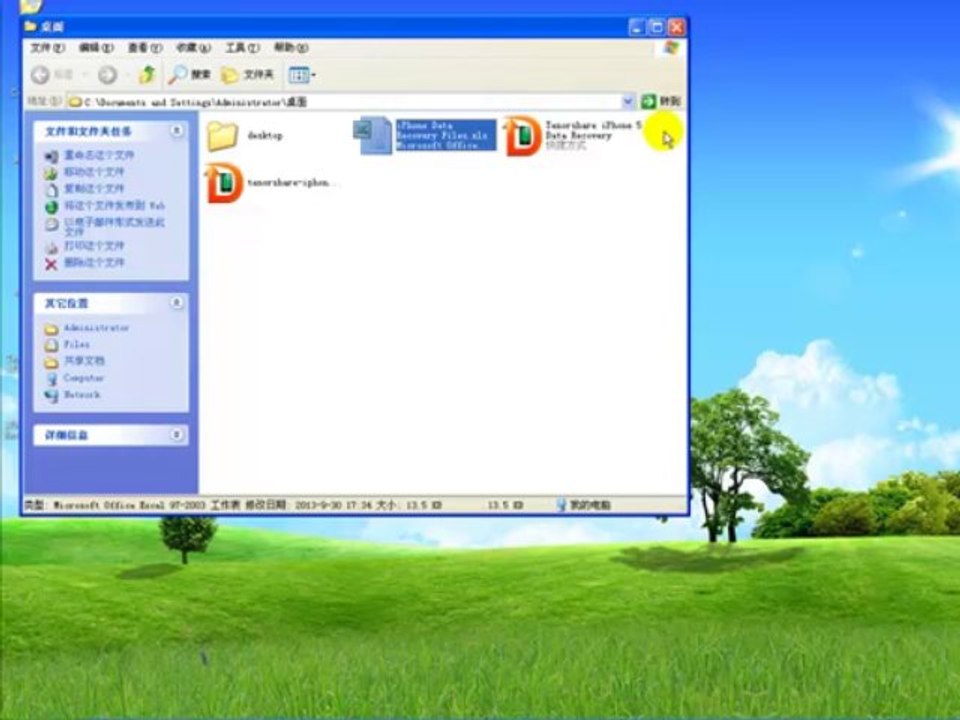Open the Administrator folder link
960x720 pixels.
[87, 328]
